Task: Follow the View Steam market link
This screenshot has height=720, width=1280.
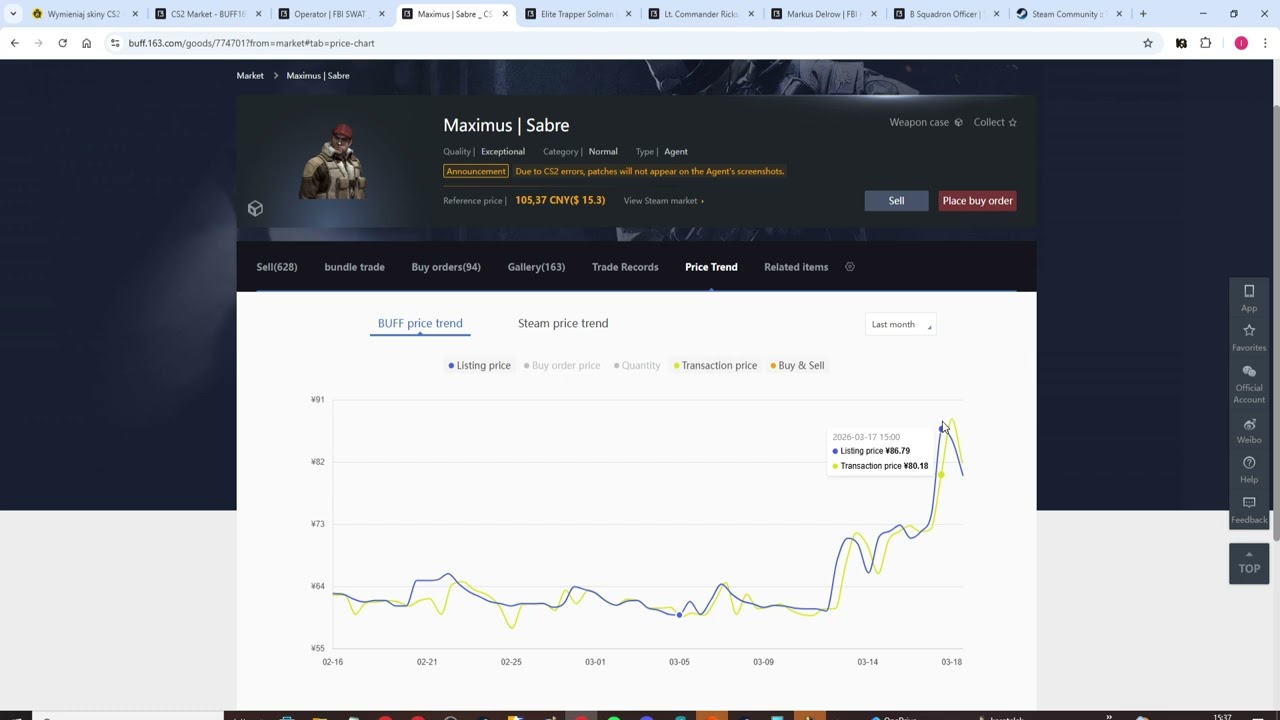Action: tap(663, 201)
